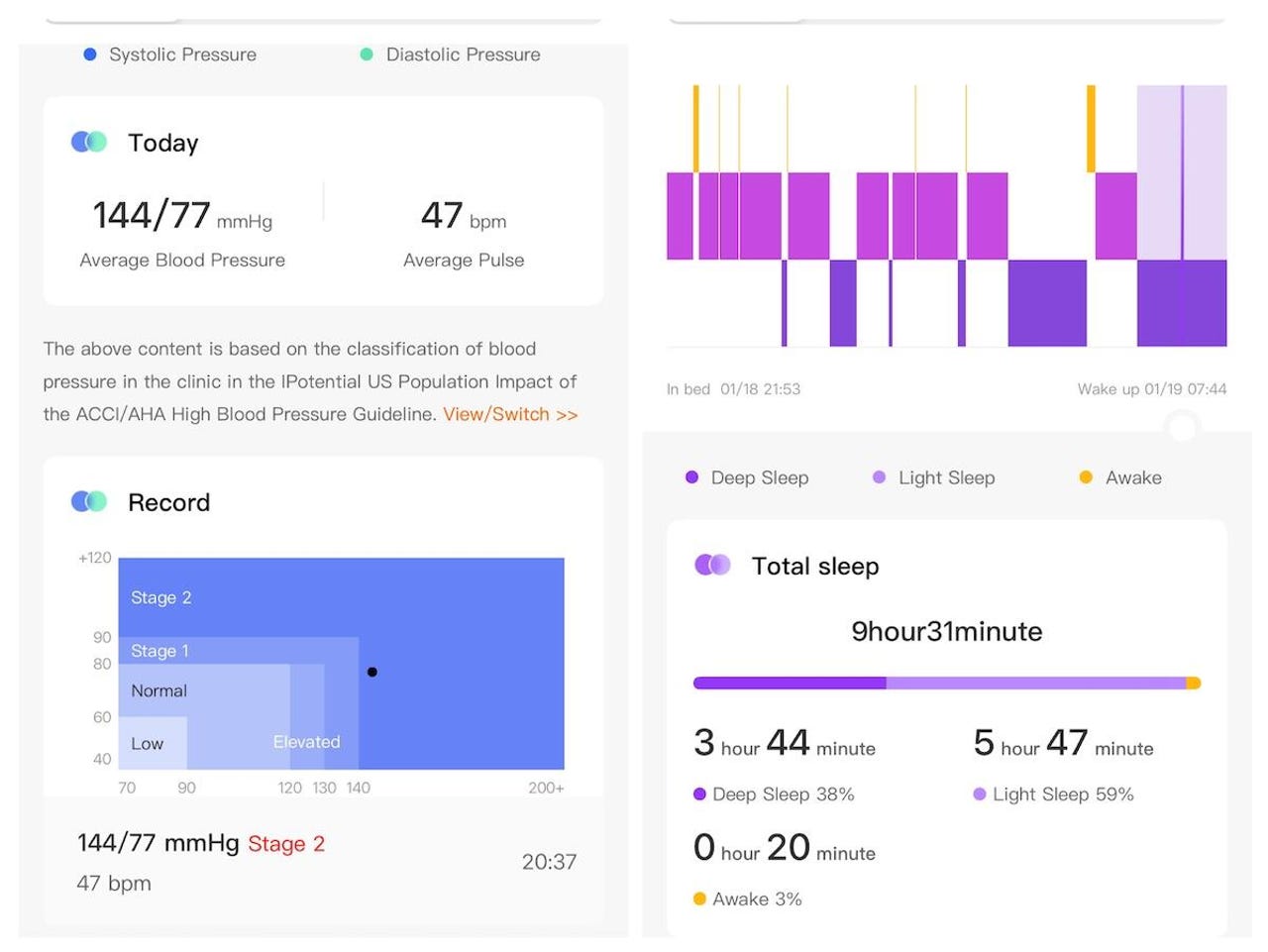
Task: Tap the Low zone in the pressure chart
Action: 148,743
